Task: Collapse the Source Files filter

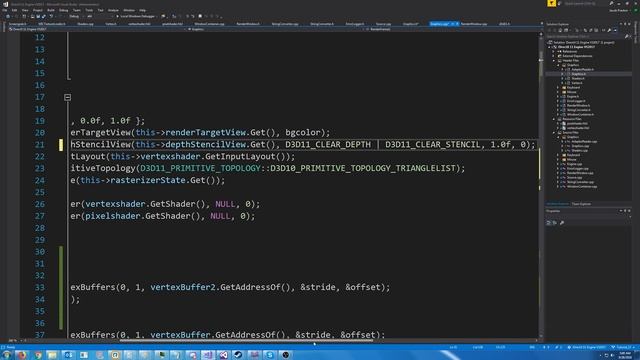Action: pos(554,133)
